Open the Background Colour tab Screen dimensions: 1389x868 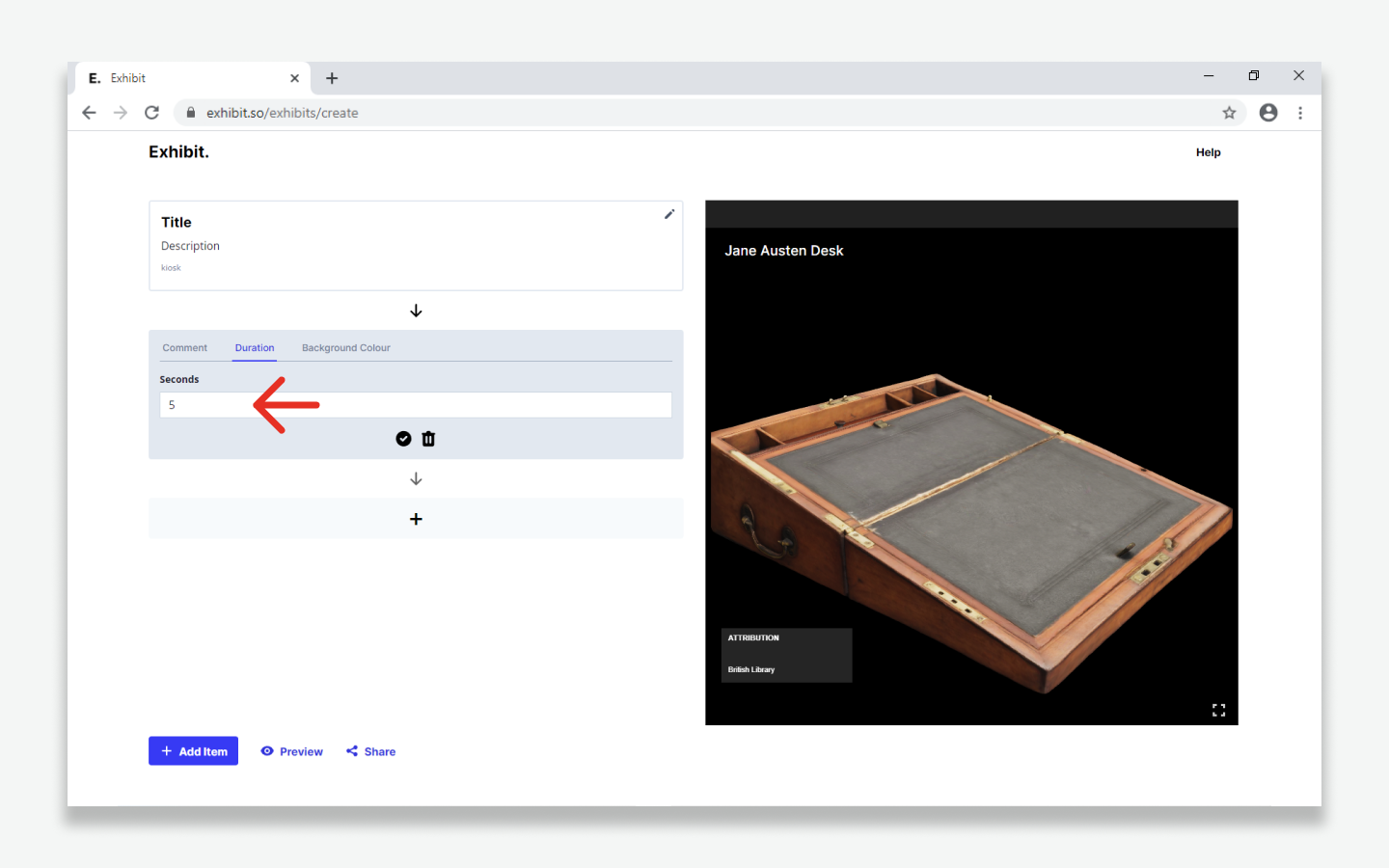click(x=345, y=348)
